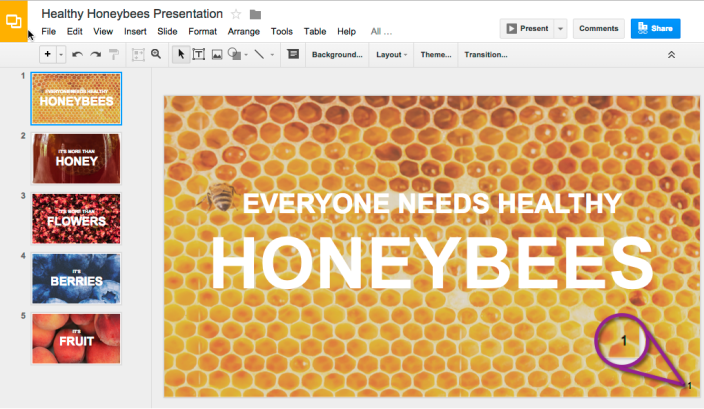Click the insert image icon

pyautogui.click(x=216, y=54)
